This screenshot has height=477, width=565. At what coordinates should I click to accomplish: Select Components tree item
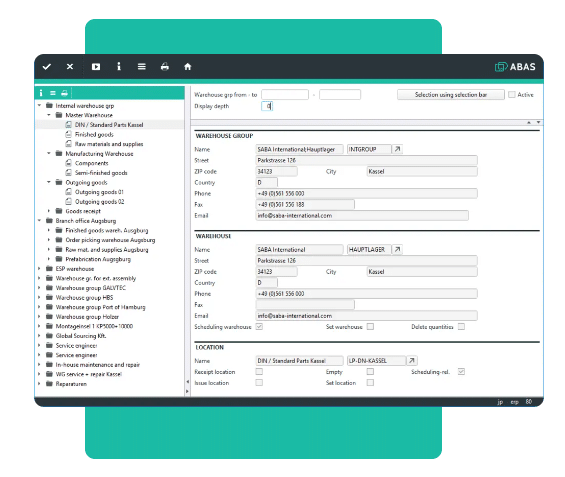point(92,163)
